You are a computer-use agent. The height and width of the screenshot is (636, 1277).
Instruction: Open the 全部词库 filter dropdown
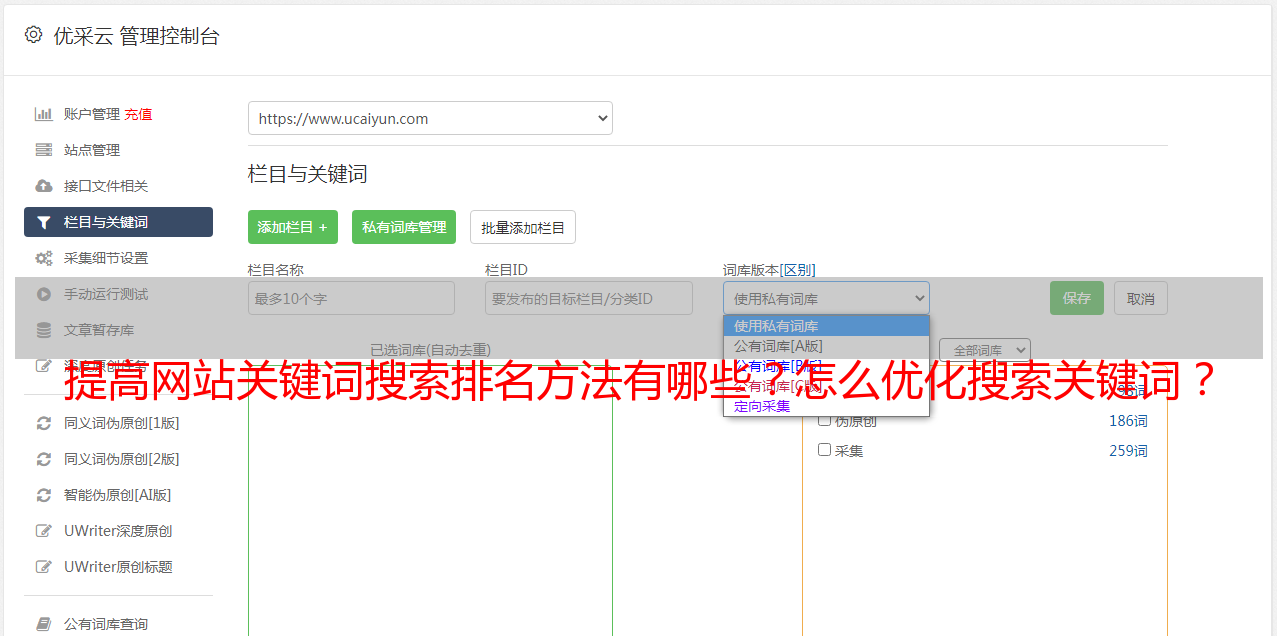[x=985, y=350]
